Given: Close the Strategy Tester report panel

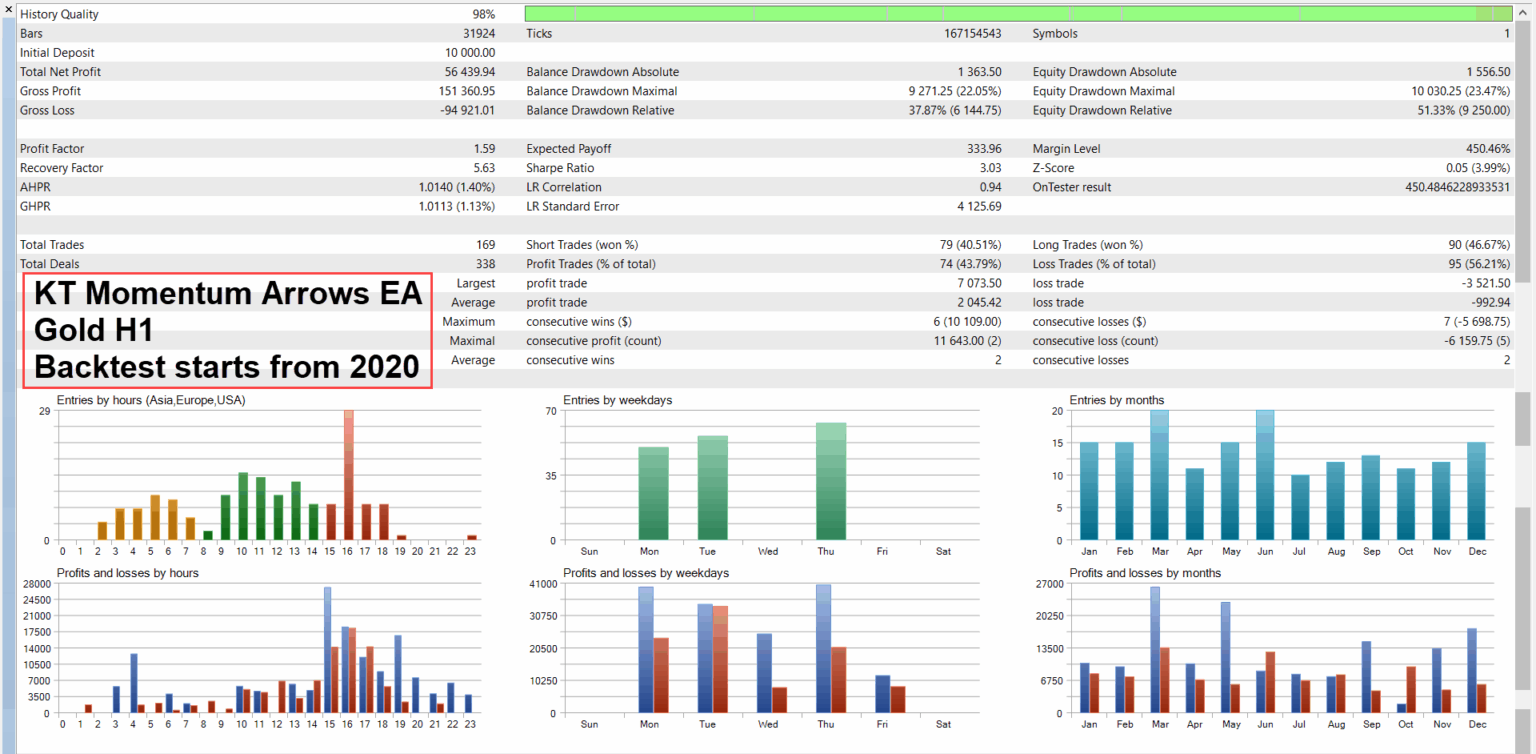Looking at the screenshot, I should pyautogui.click(x=8, y=8).
